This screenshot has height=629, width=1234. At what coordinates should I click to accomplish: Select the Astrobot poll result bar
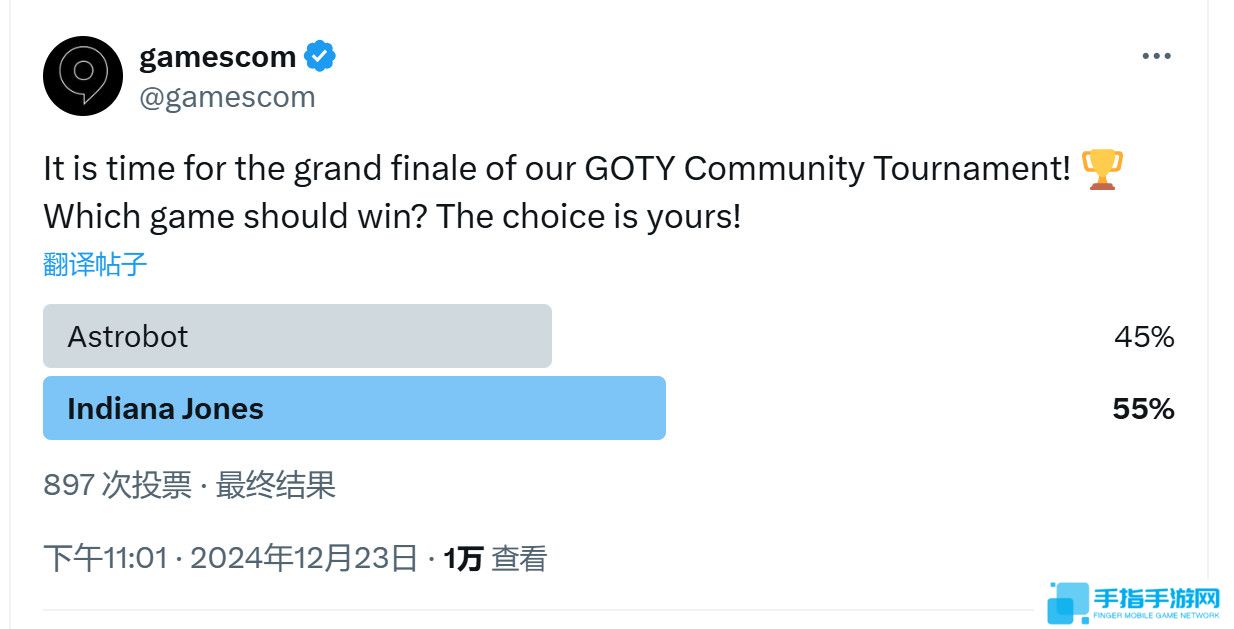pyautogui.click(x=297, y=336)
